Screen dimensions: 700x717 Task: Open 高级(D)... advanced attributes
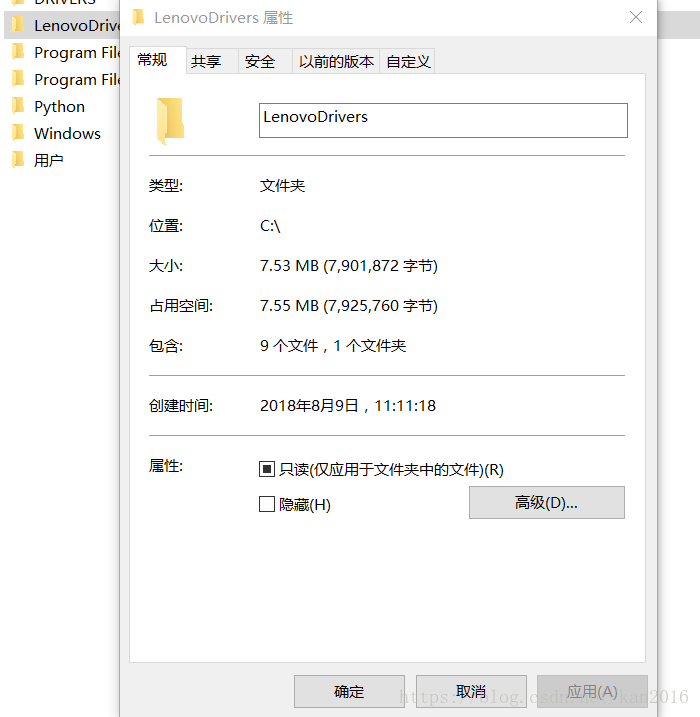pos(546,503)
